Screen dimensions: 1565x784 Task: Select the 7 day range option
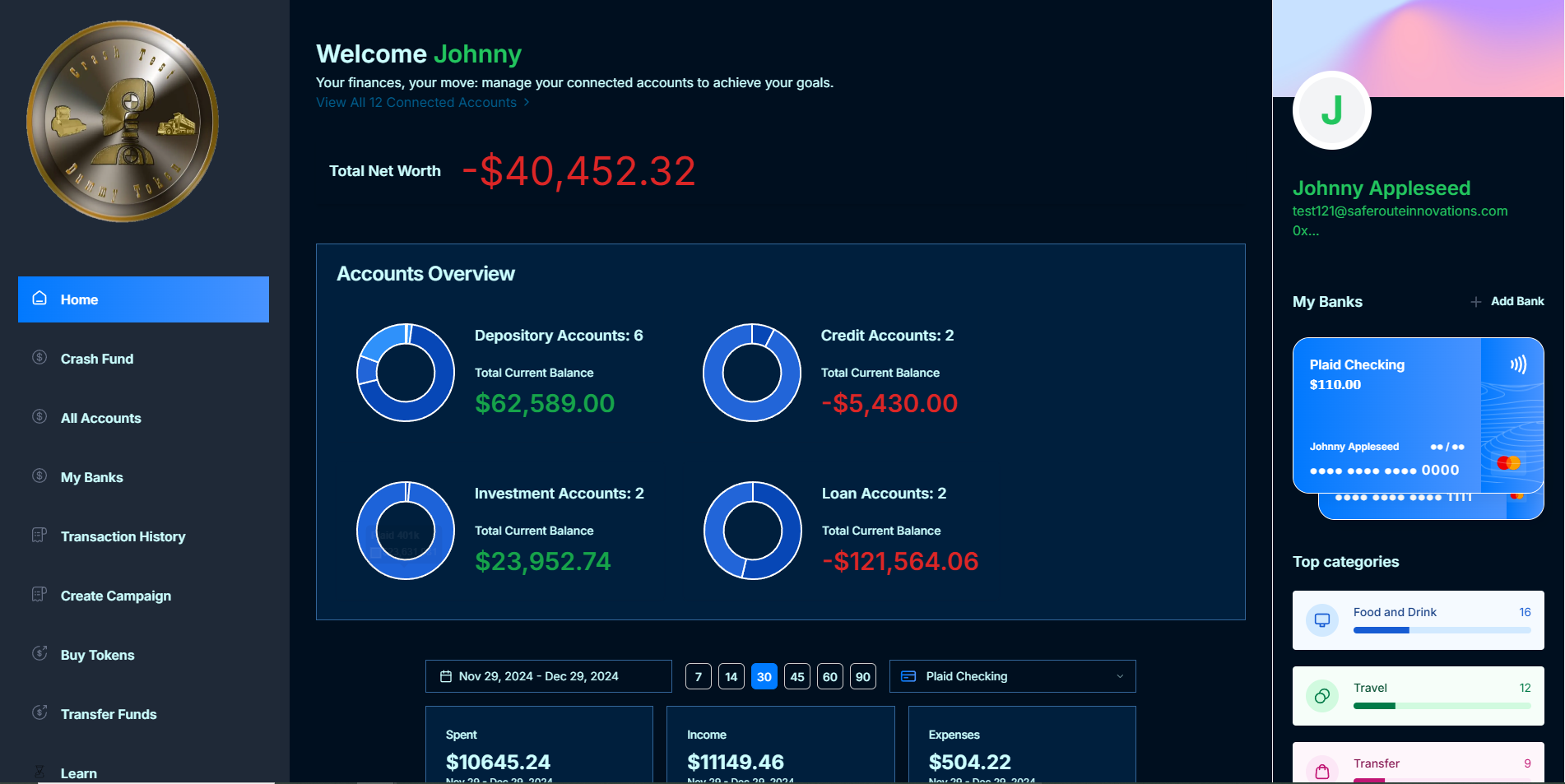[x=698, y=676]
